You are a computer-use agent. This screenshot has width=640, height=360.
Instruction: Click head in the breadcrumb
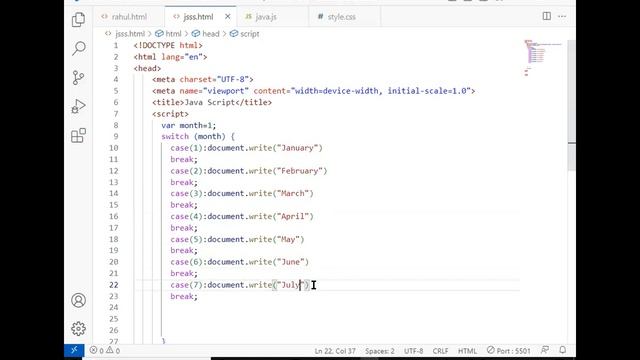(211, 34)
